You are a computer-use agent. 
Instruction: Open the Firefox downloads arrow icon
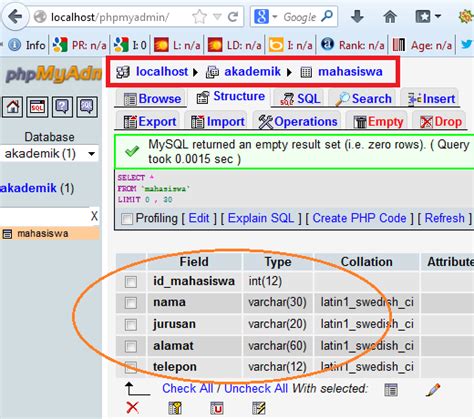[x=357, y=16]
